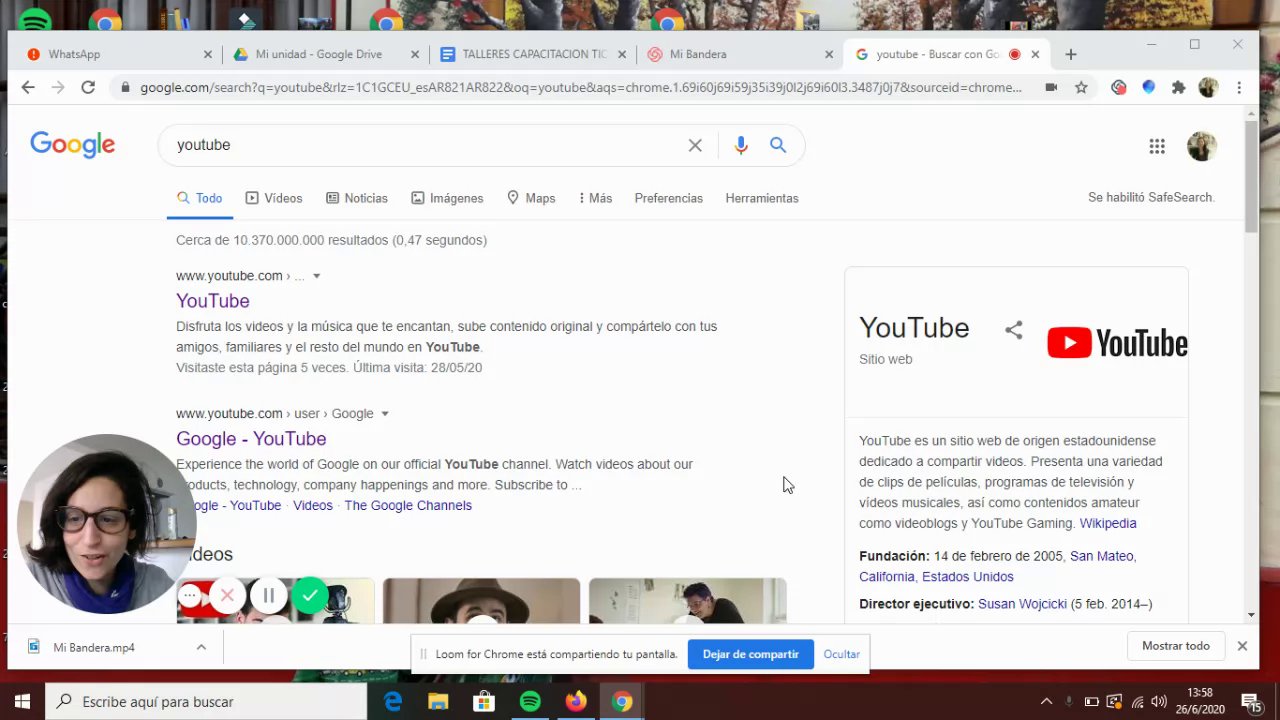Start voice search with the microphone icon
This screenshot has width=1280, height=720.
tap(740, 145)
